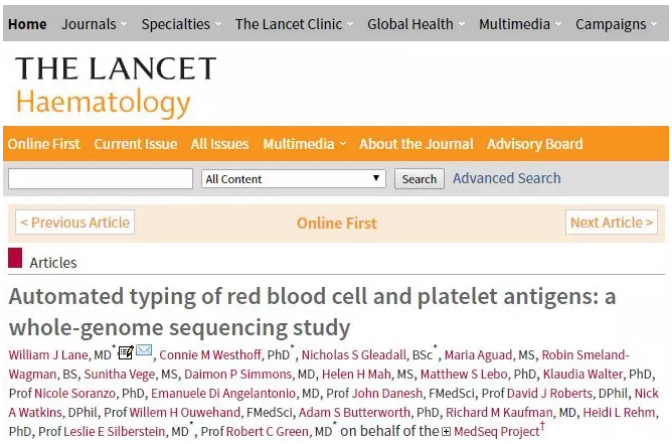Expand the MedSeq Project plus icon
This screenshot has width=672, height=444.
[x=446, y=431]
